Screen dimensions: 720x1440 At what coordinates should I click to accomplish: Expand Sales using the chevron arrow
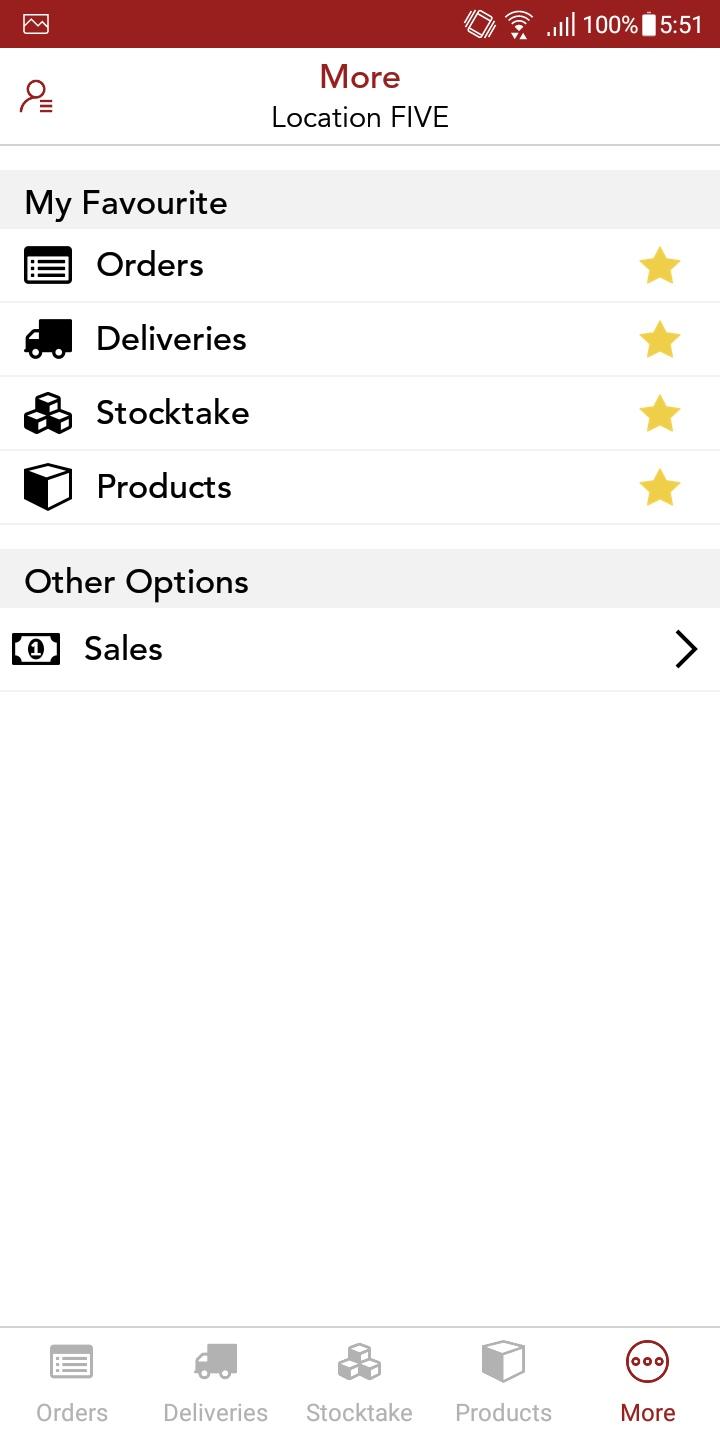[686, 649]
